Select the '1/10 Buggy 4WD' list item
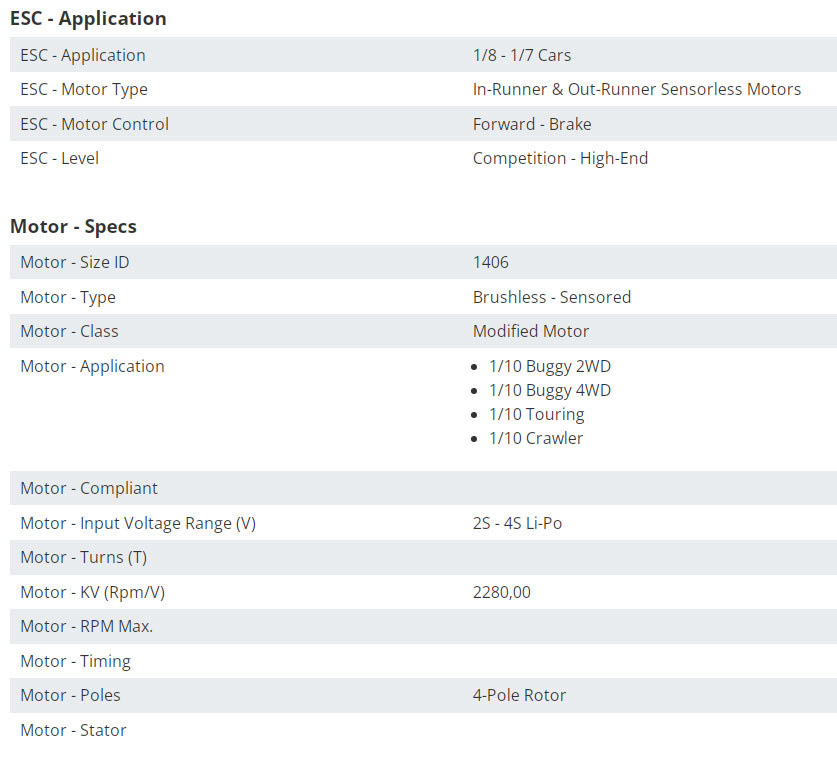 click(x=549, y=390)
